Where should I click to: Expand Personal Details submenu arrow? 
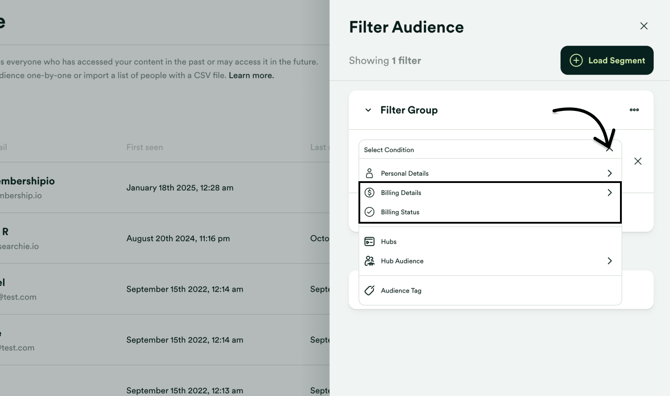(x=609, y=173)
